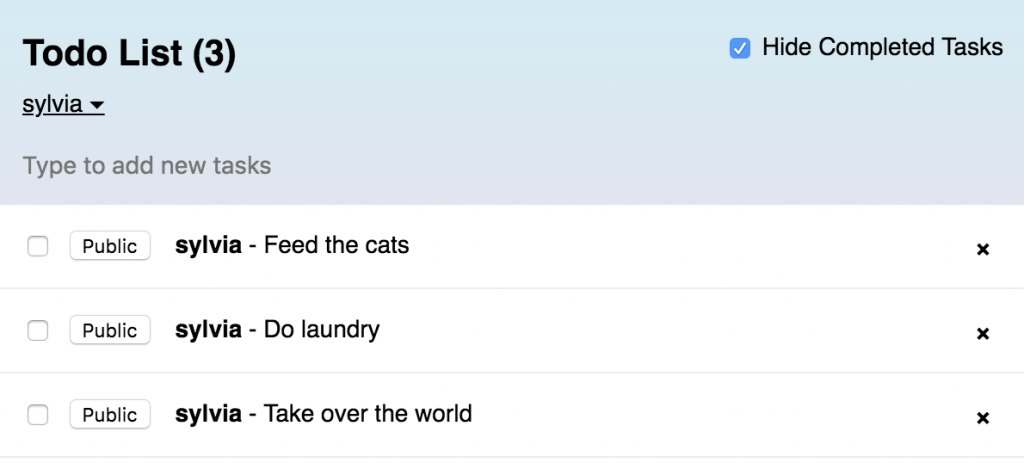Click the "Todo List (3)" heading
The height and width of the screenshot is (463, 1024).
pyautogui.click(x=129, y=53)
